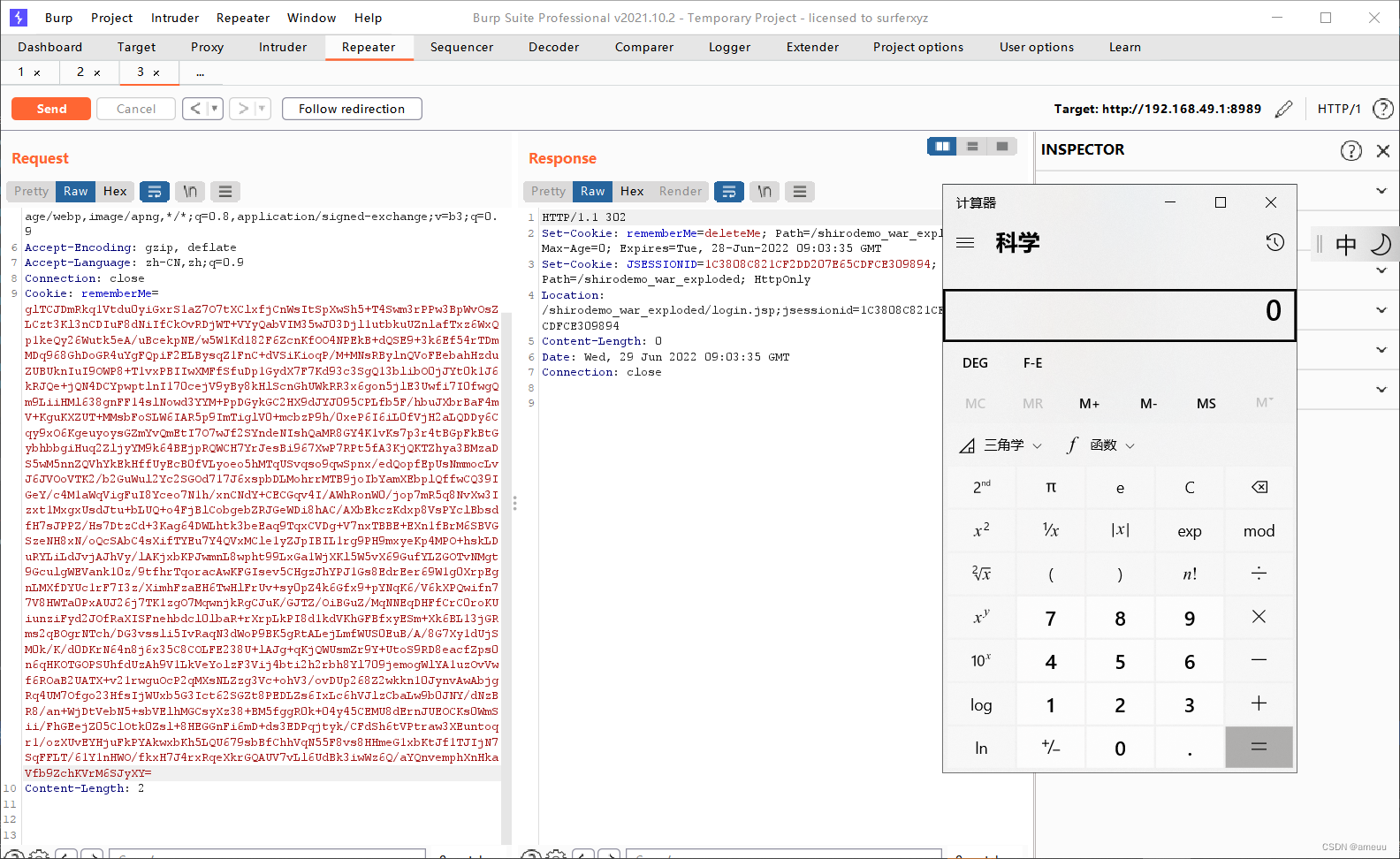Switch response view to Pretty
Screen dimensions: 1400x859
(x=548, y=191)
